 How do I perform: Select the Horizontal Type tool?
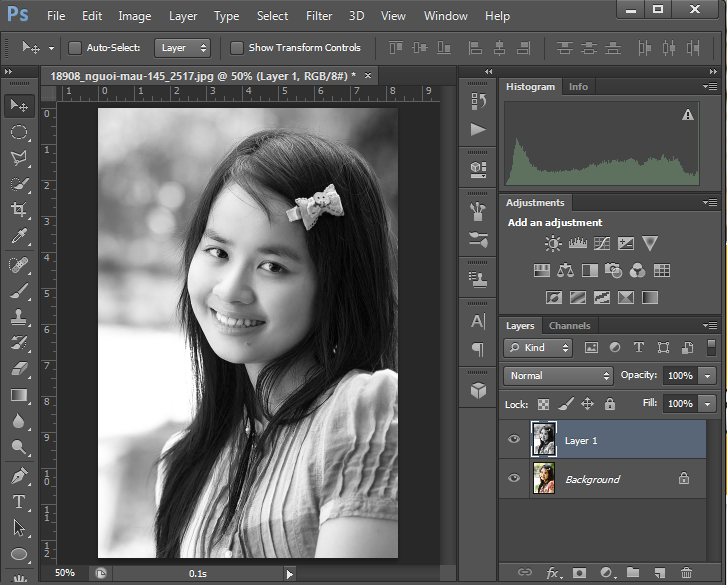[x=18, y=501]
